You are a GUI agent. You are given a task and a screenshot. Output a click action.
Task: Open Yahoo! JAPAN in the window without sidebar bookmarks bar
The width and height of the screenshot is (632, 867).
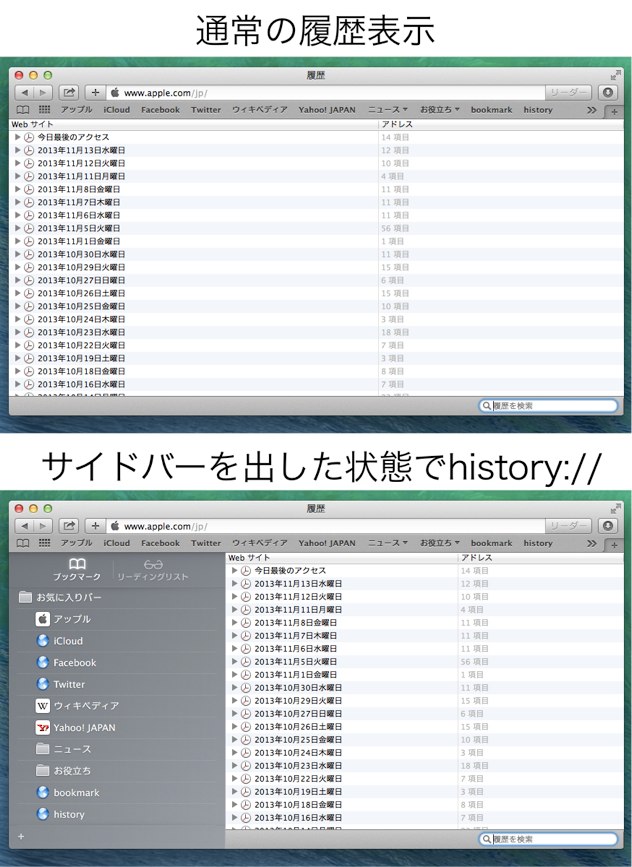click(x=327, y=109)
